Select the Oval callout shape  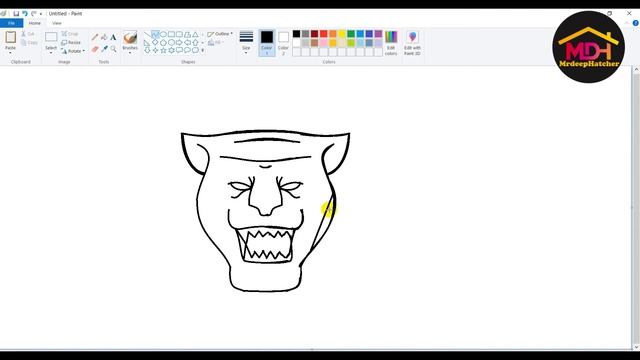coord(187,50)
